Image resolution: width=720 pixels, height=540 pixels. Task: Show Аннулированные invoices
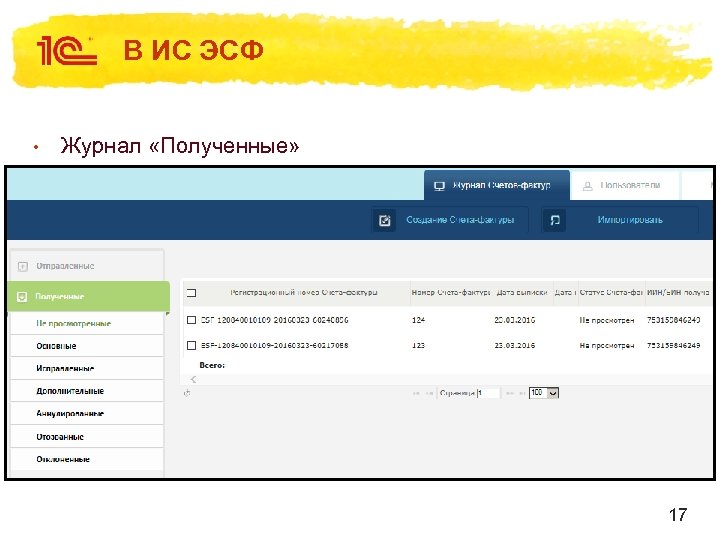click(87, 413)
